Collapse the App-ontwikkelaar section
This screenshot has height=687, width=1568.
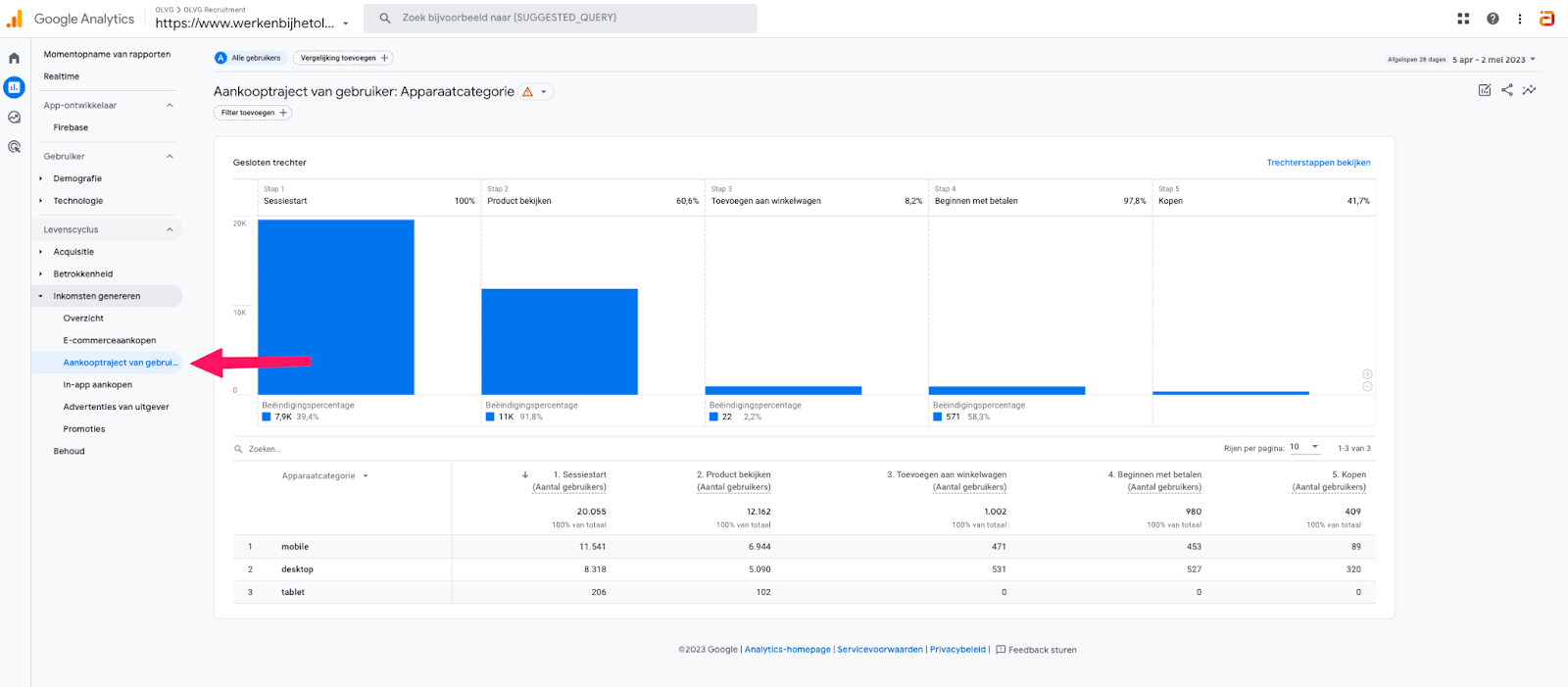coord(170,106)
